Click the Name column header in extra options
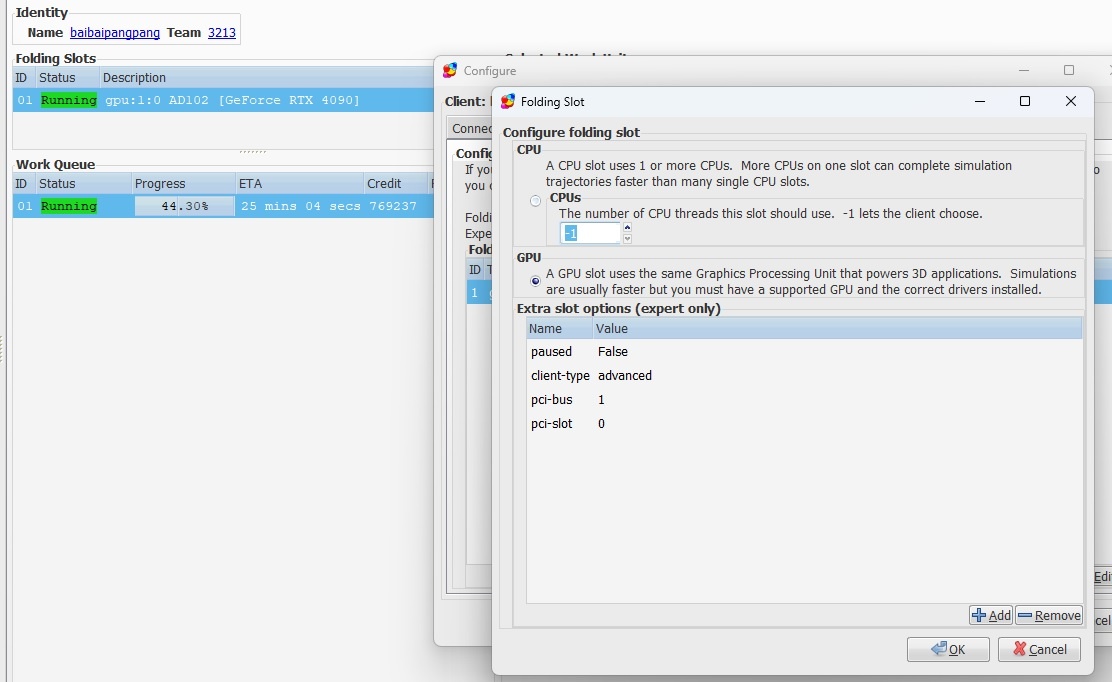 click(560, 328)
